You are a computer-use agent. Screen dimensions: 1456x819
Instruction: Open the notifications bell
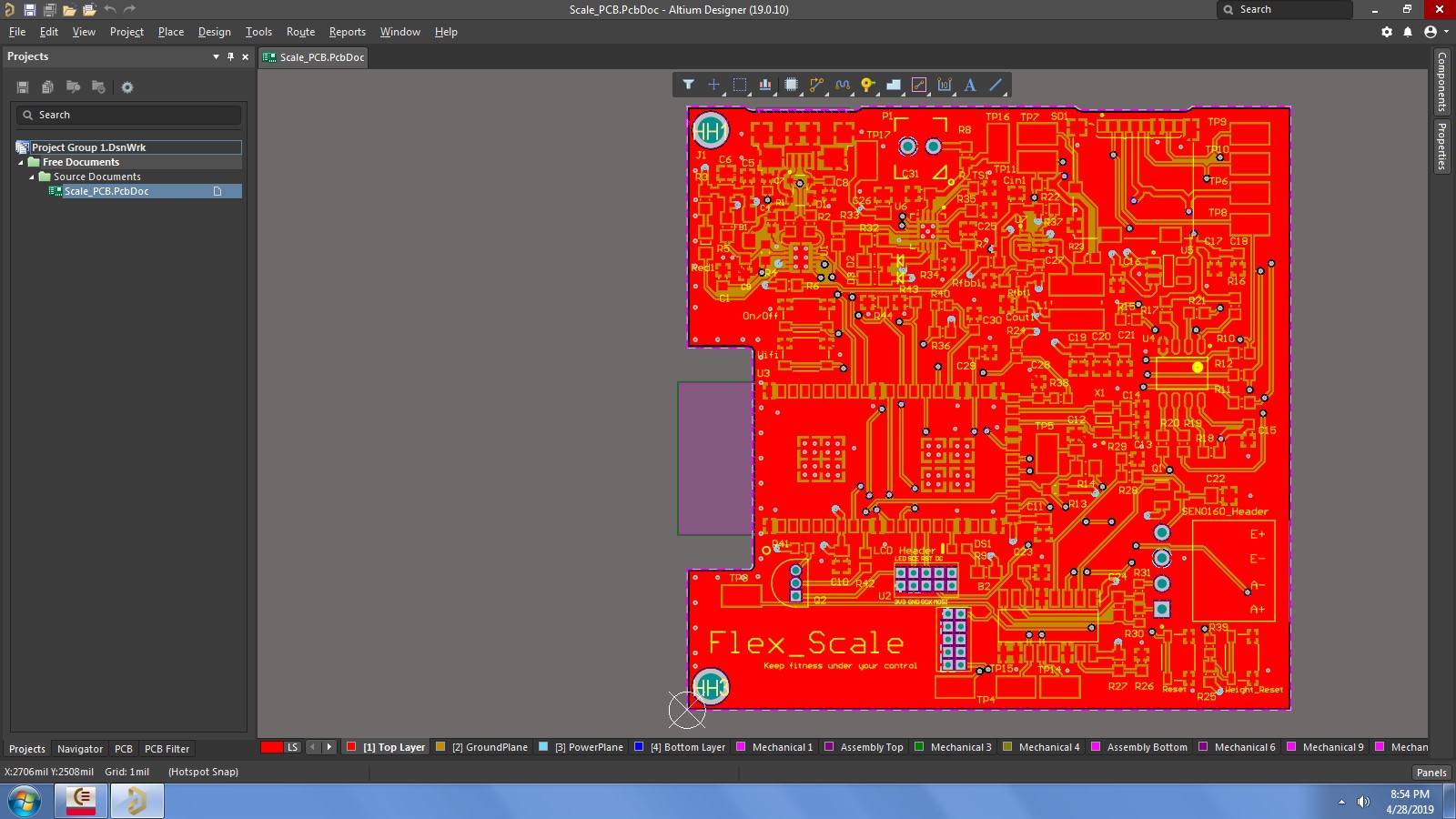[1408, 32]
